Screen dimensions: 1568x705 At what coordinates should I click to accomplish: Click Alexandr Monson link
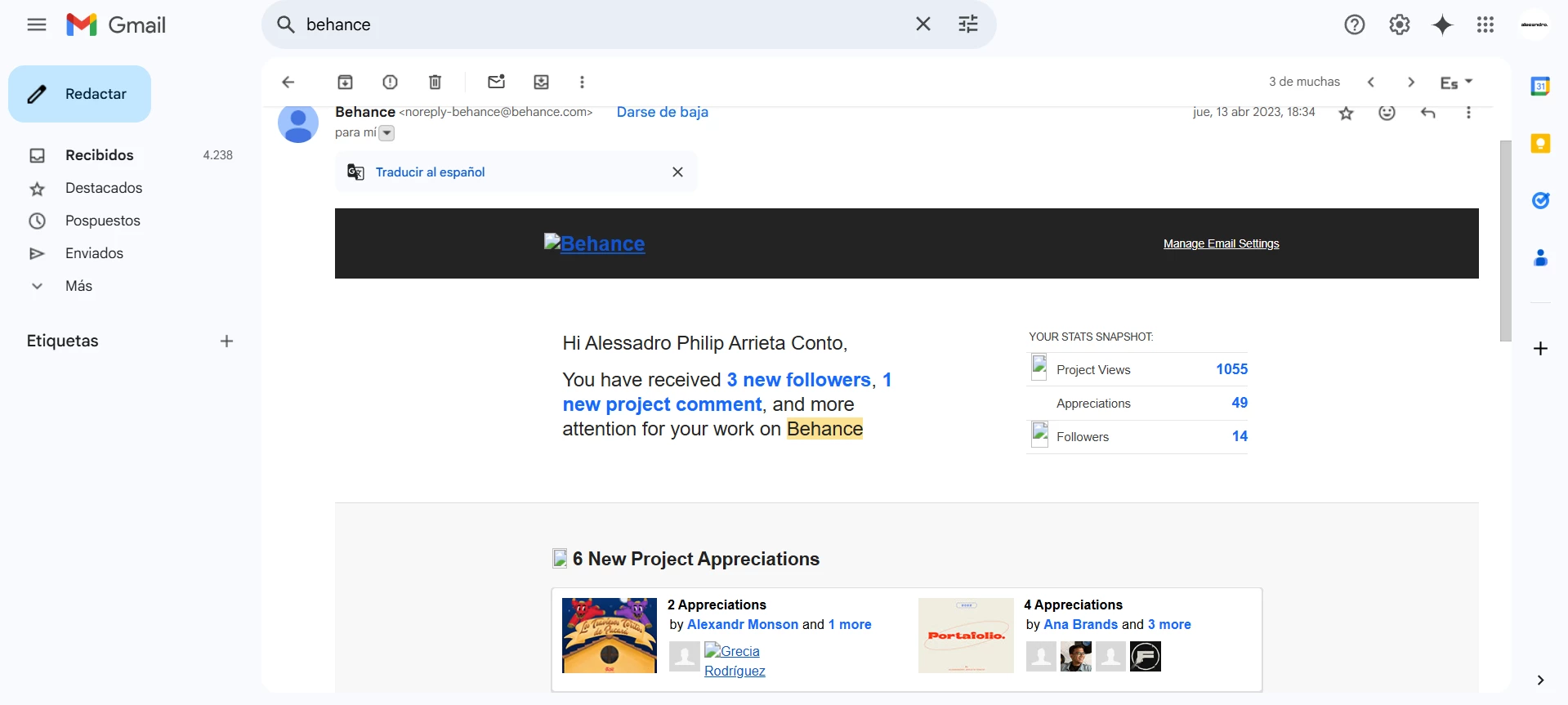[743, 624]
